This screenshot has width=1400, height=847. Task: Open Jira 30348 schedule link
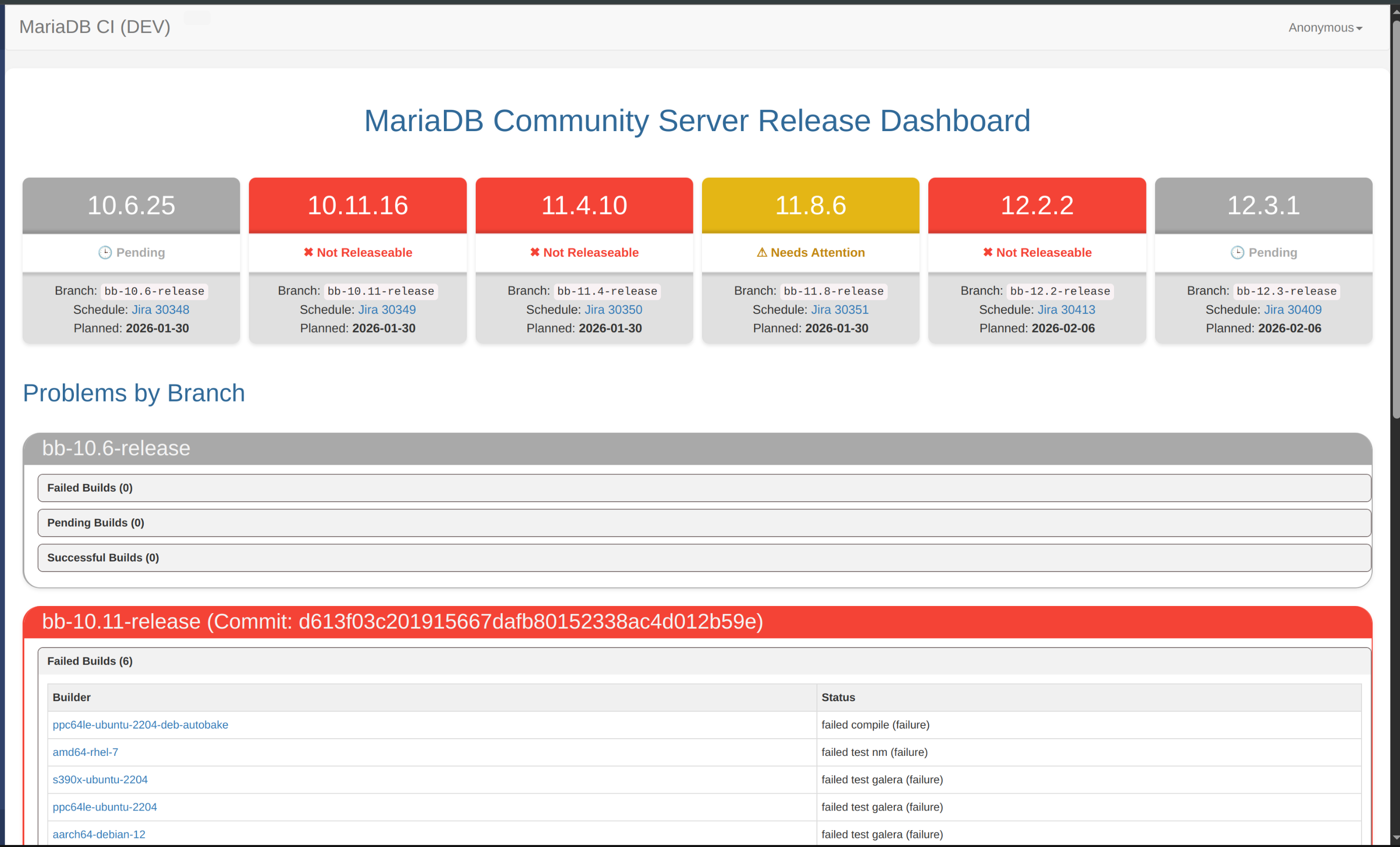click(x=160, y=310)
